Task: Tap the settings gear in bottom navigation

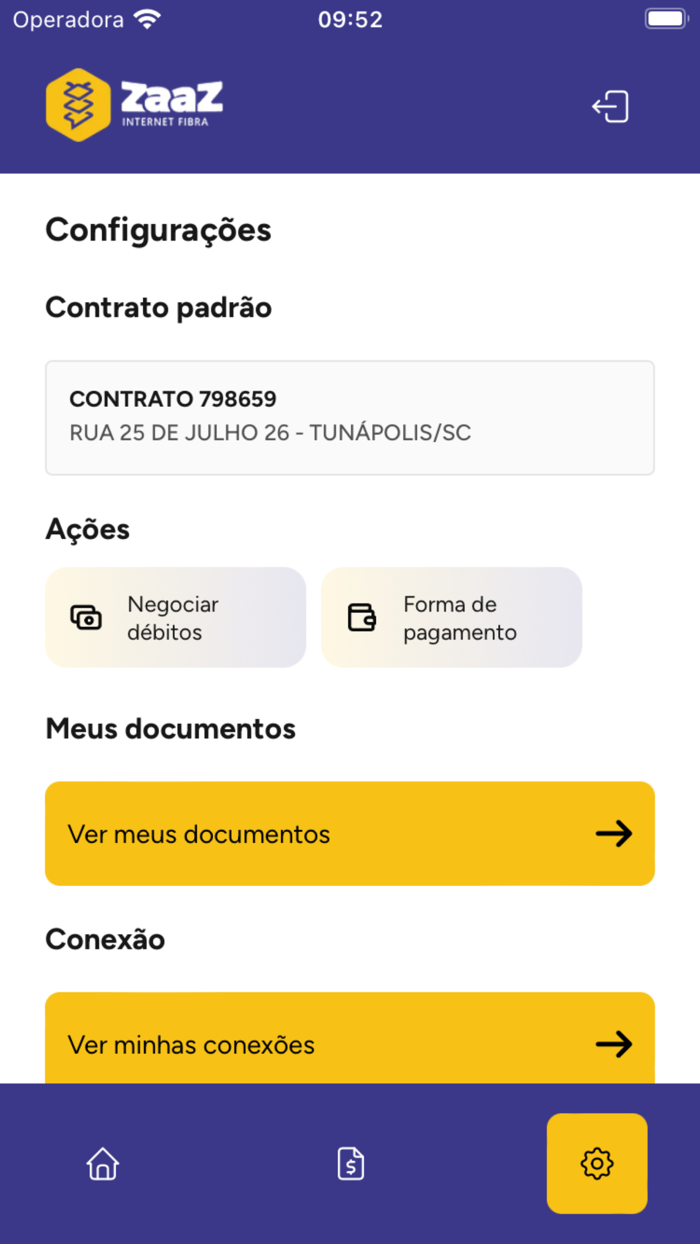Action: [x=596, y=1163]
